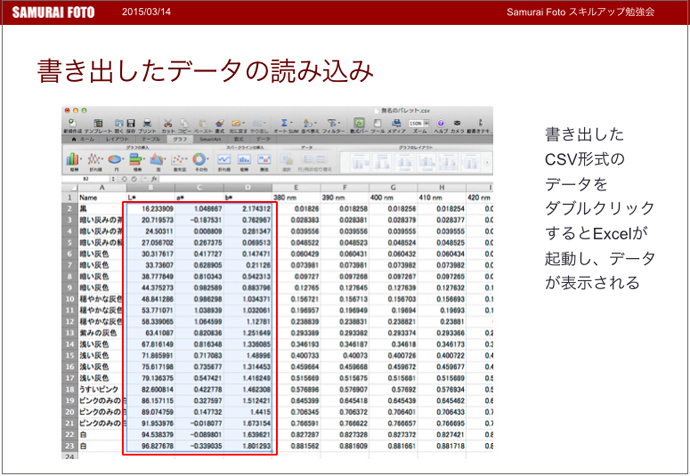The width and height of the screenshot is (690, 476).
Task: Open the Toolbox (ツール) icon
Action: click(378, 123)
